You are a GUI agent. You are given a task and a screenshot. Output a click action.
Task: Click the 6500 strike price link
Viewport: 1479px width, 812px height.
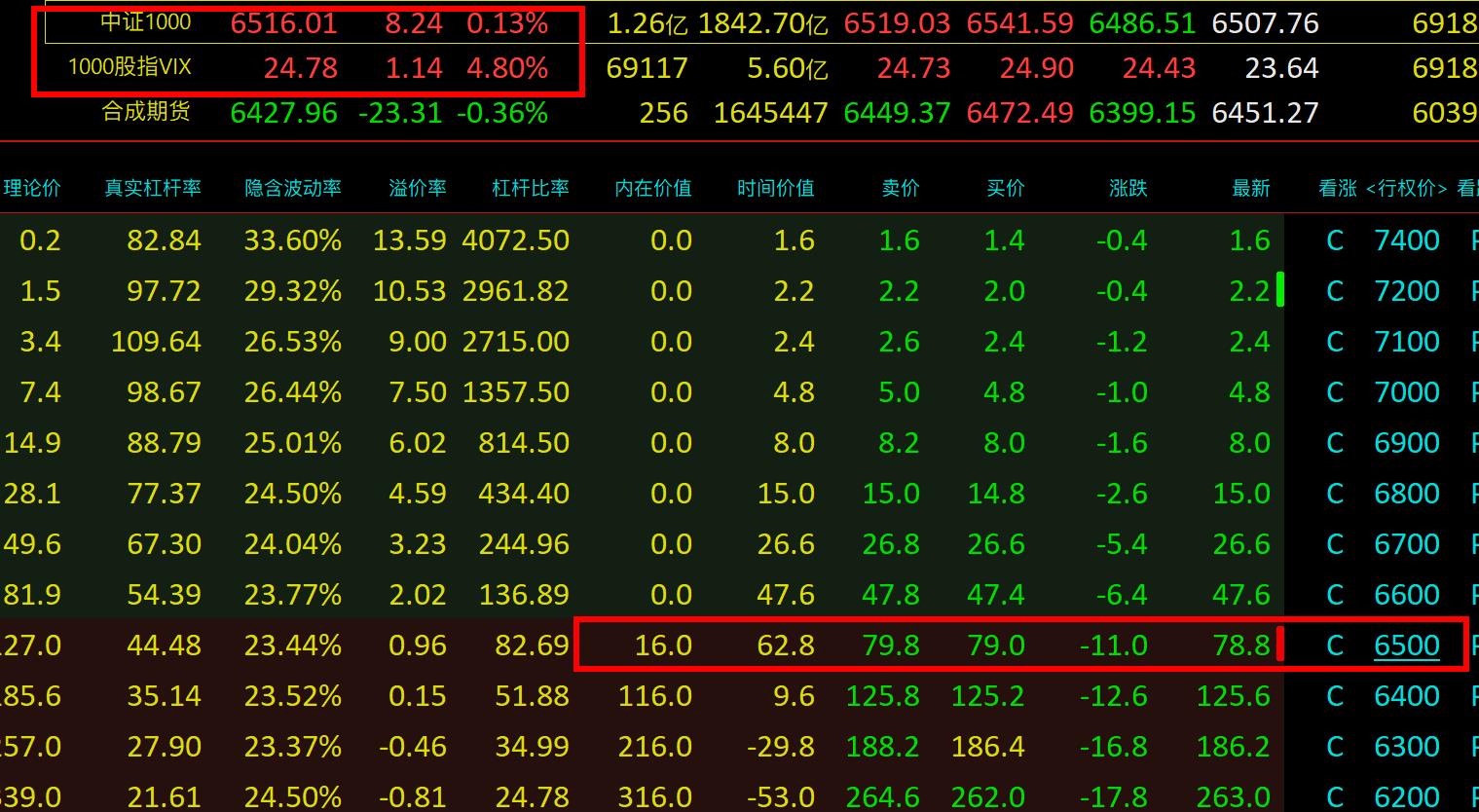[1406, 646]
